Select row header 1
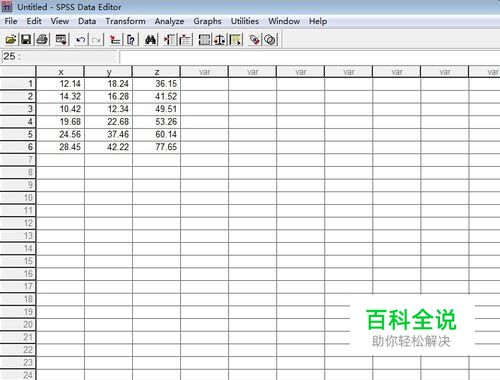 pos(18,84)
